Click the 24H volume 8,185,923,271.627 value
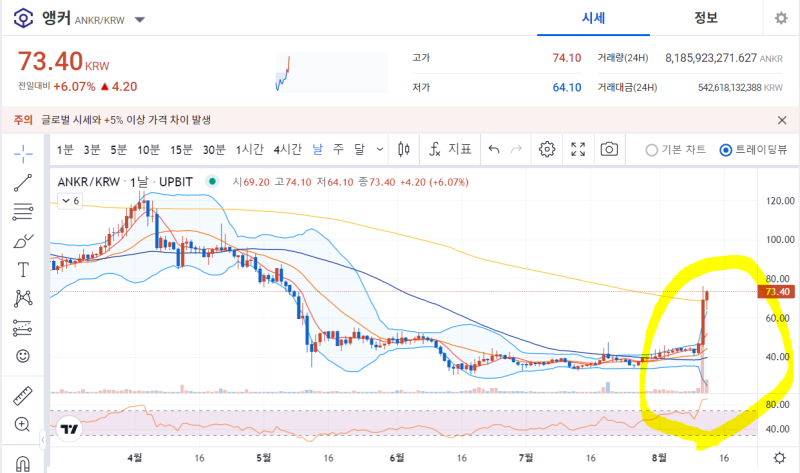This screenshot has width=800, height=473. tap(711, 58)
